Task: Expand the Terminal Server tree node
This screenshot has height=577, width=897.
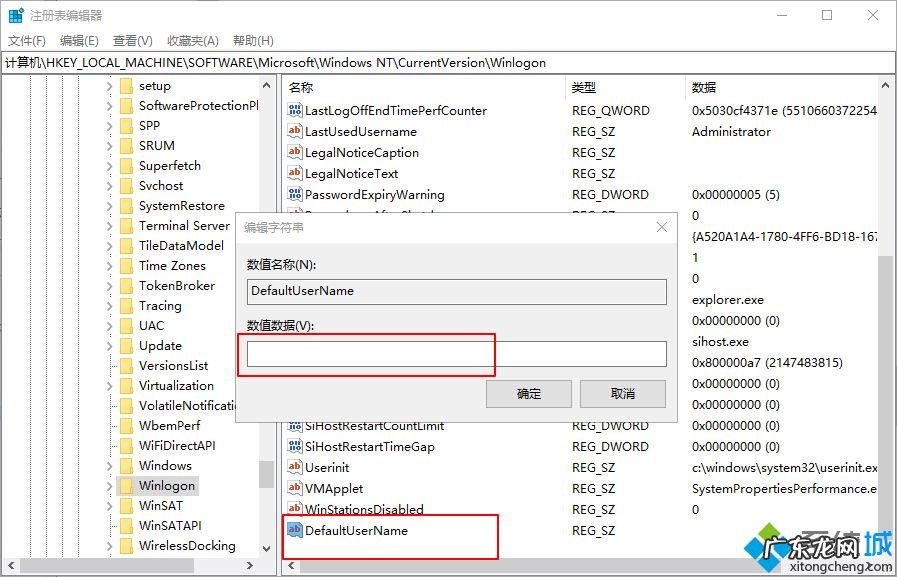Action: 110,225
